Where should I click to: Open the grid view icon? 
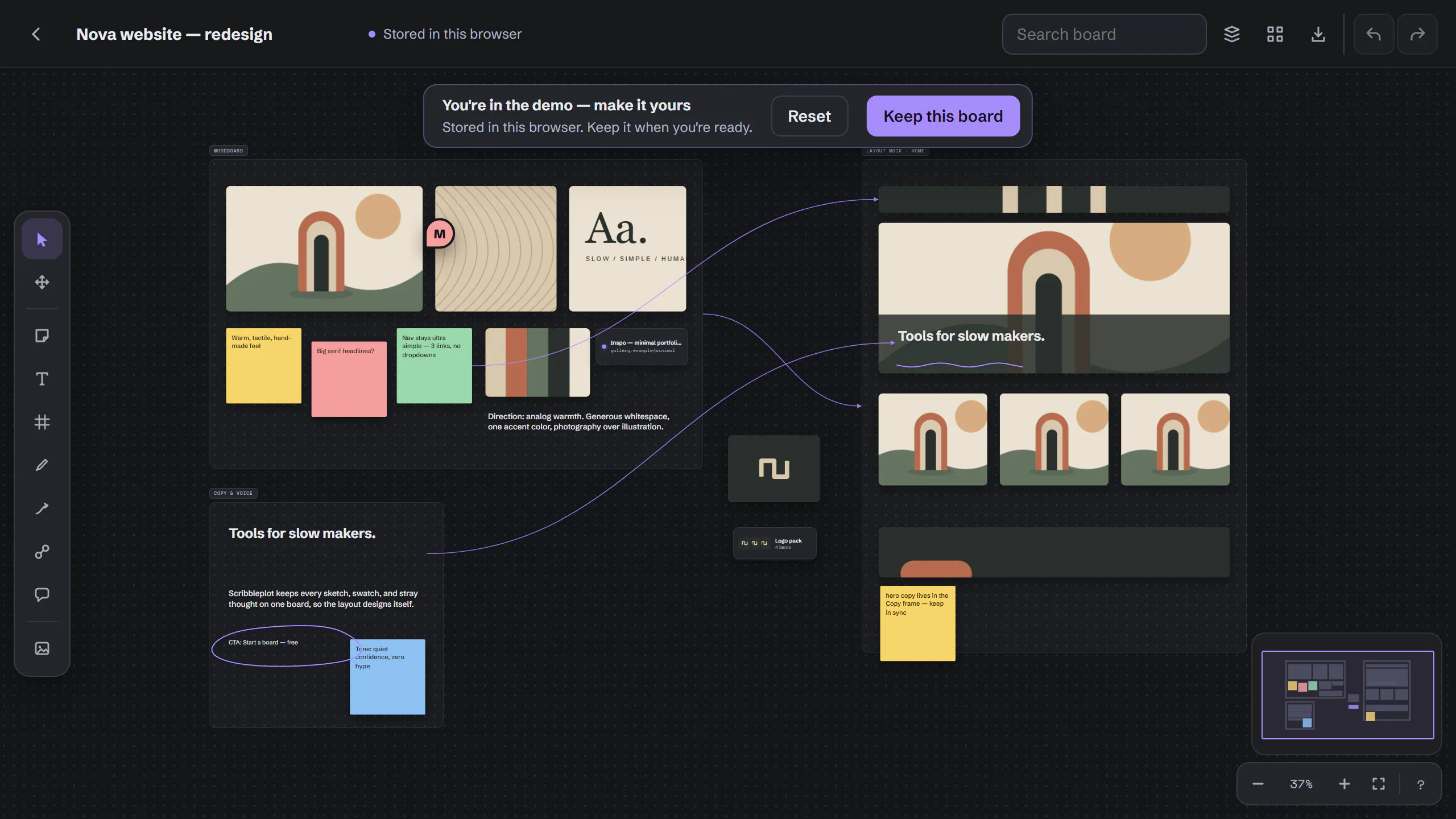coord(1275,34)
